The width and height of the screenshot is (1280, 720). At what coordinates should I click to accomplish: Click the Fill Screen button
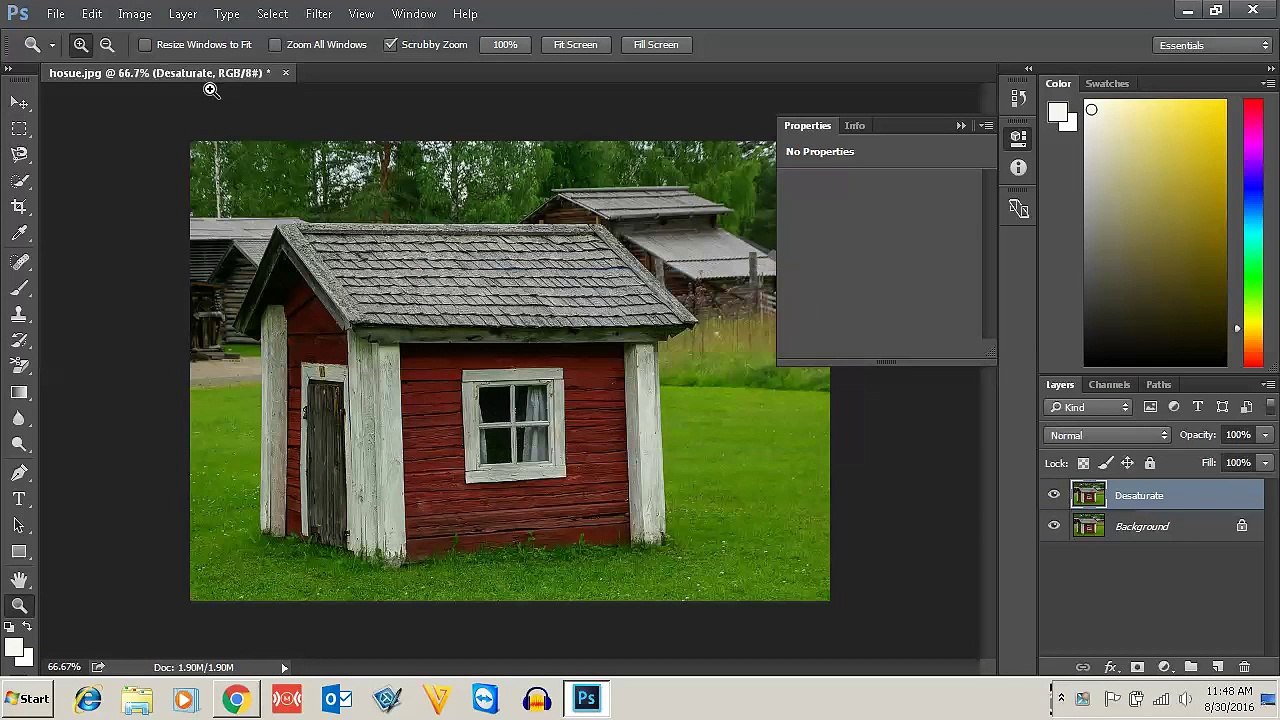coord(656,45)
